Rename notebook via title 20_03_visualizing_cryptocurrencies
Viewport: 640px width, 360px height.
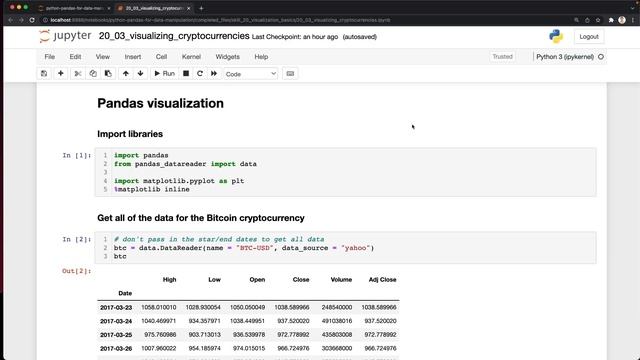click(x=174, y=36)
